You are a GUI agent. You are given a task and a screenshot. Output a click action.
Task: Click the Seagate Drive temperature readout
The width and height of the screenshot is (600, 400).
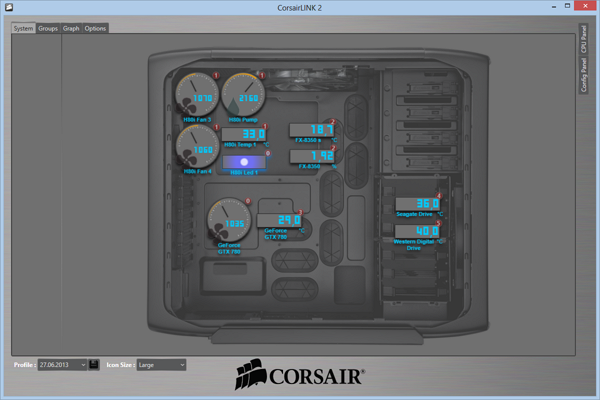pyautogui.click(x=417, y=204)
